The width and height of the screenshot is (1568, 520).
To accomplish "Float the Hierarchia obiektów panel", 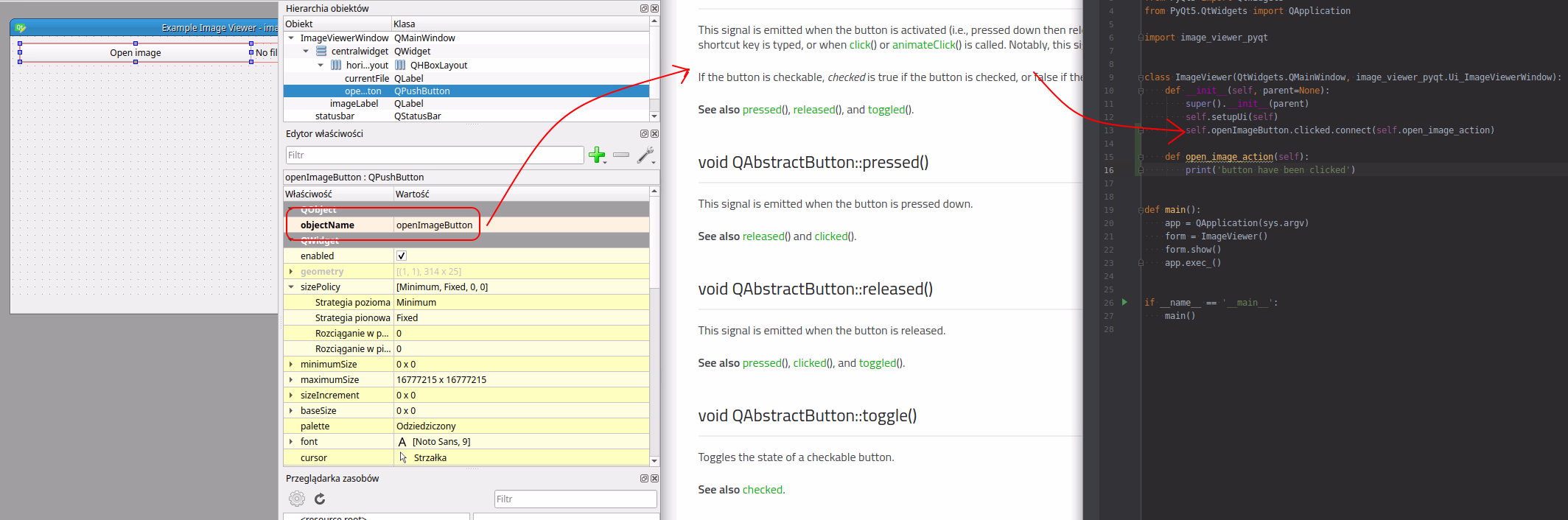I will [644, 8].
